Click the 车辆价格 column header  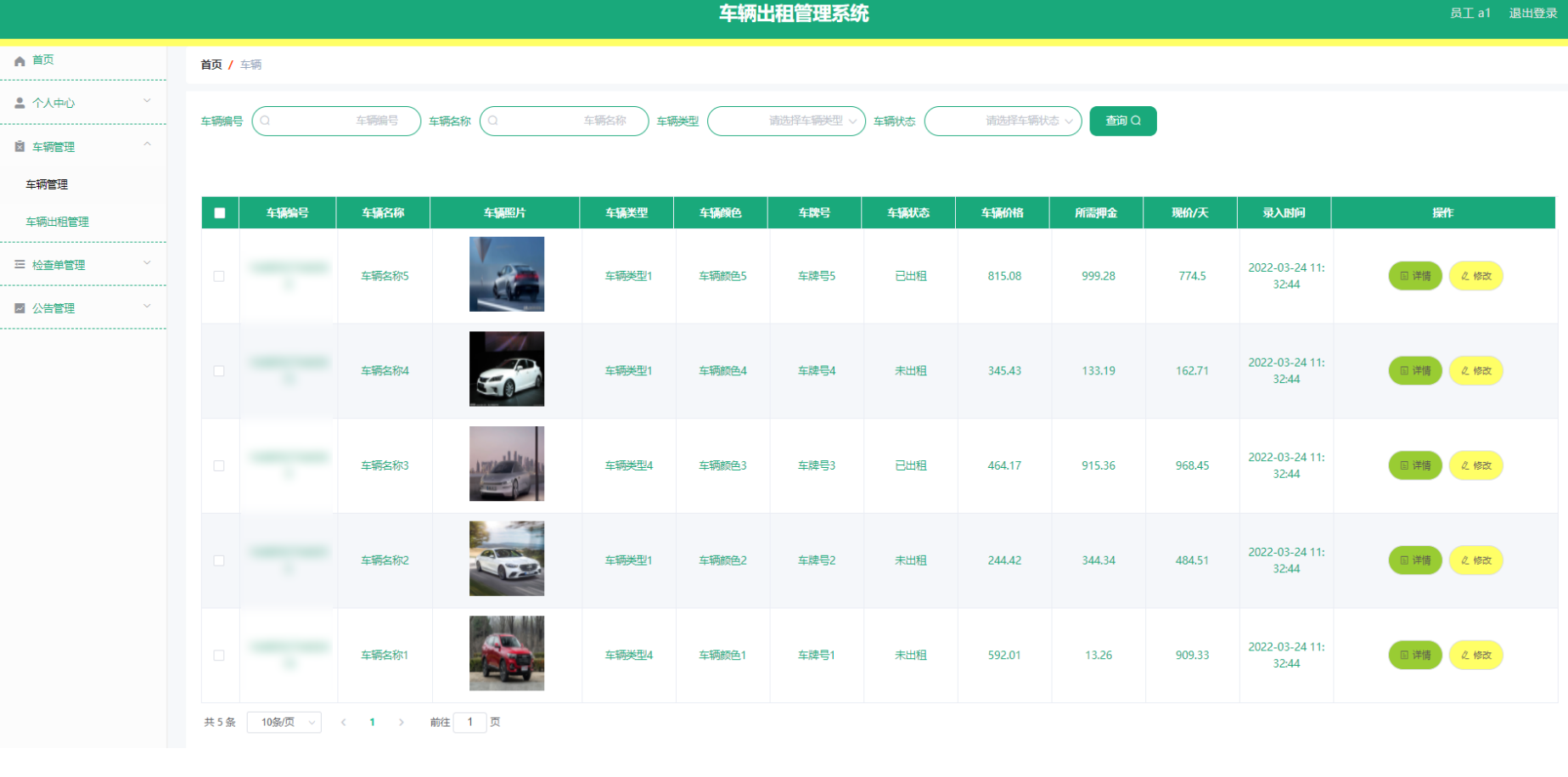pos(1002,213)
